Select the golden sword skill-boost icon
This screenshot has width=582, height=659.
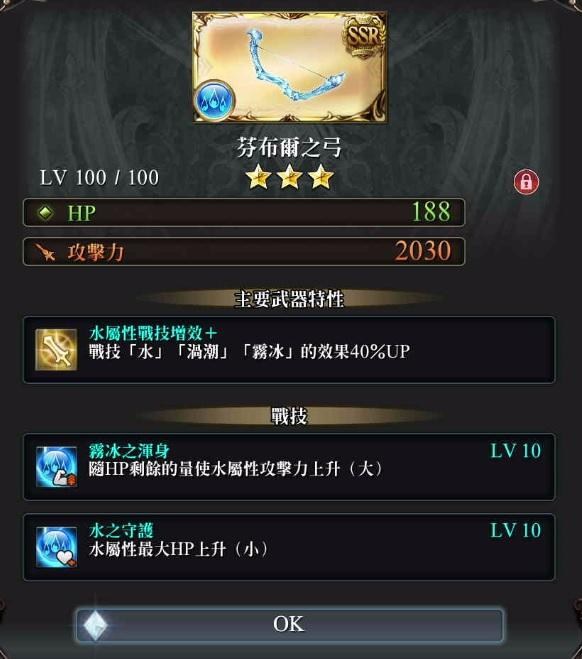pos(56,350)
